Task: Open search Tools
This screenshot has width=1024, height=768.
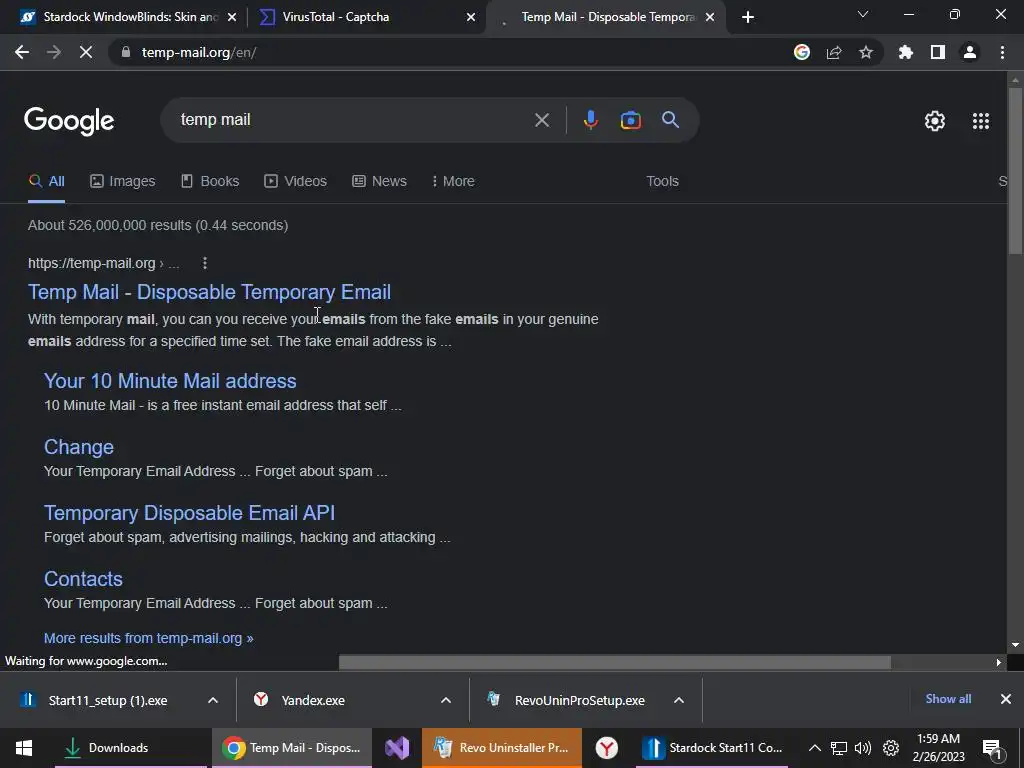Action: point(662,181)
